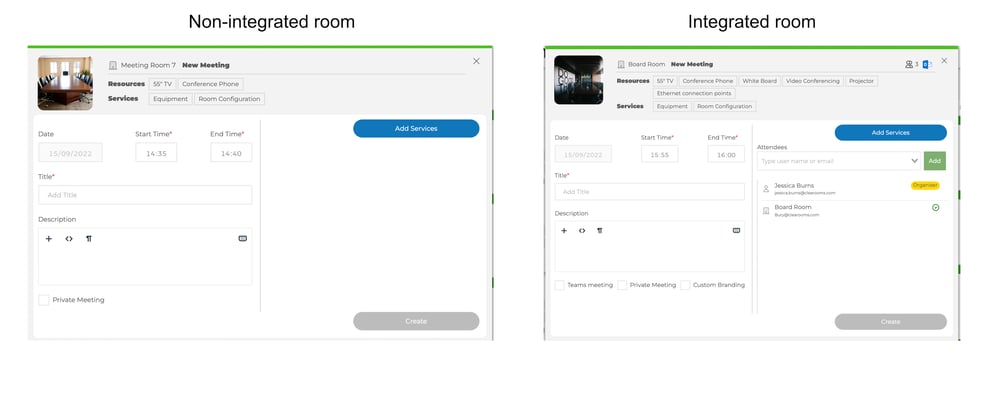Click the keyboard icon in Board Room description
The image size is (1005, 395).
(x=736, y=230)
